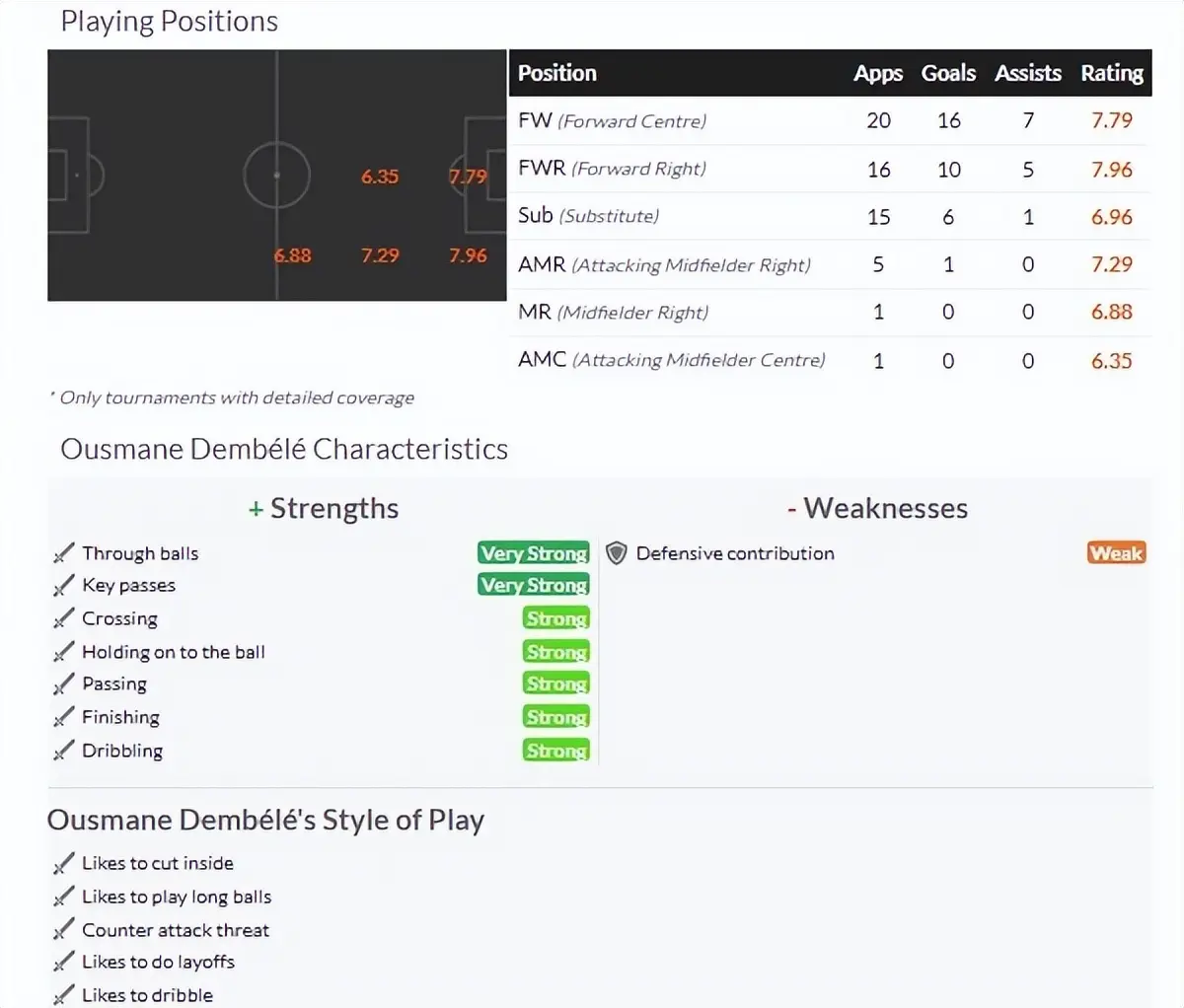Viewport: 1184px width, 1008px height.
Task: Click the Very Strong badge for Through balls
Action: pos(534,553)
